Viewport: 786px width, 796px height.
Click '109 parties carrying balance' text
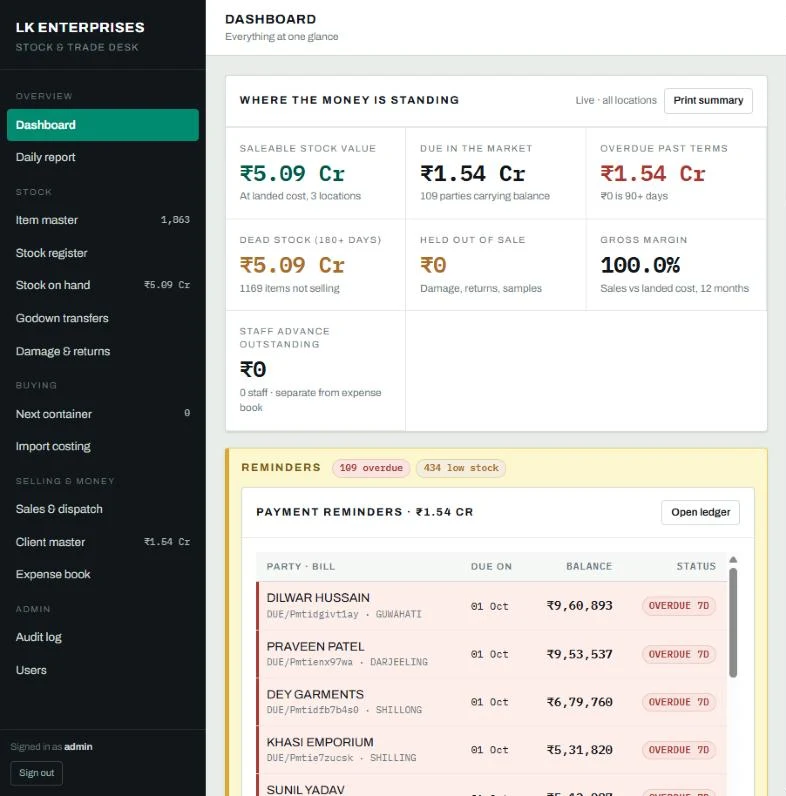485,196
